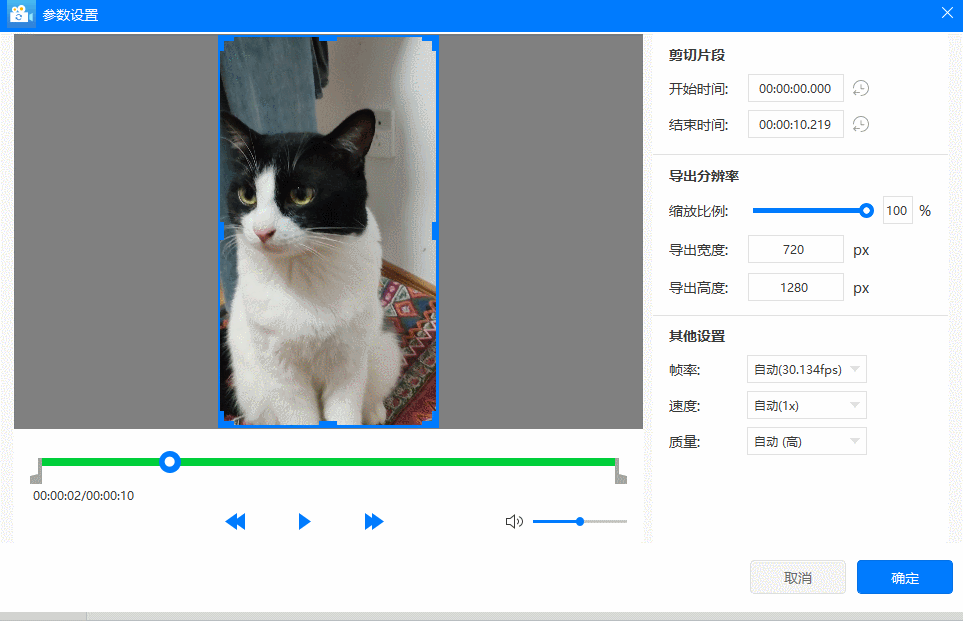
Task: Click the fast-forward playback button
Action: click(373, 521)
